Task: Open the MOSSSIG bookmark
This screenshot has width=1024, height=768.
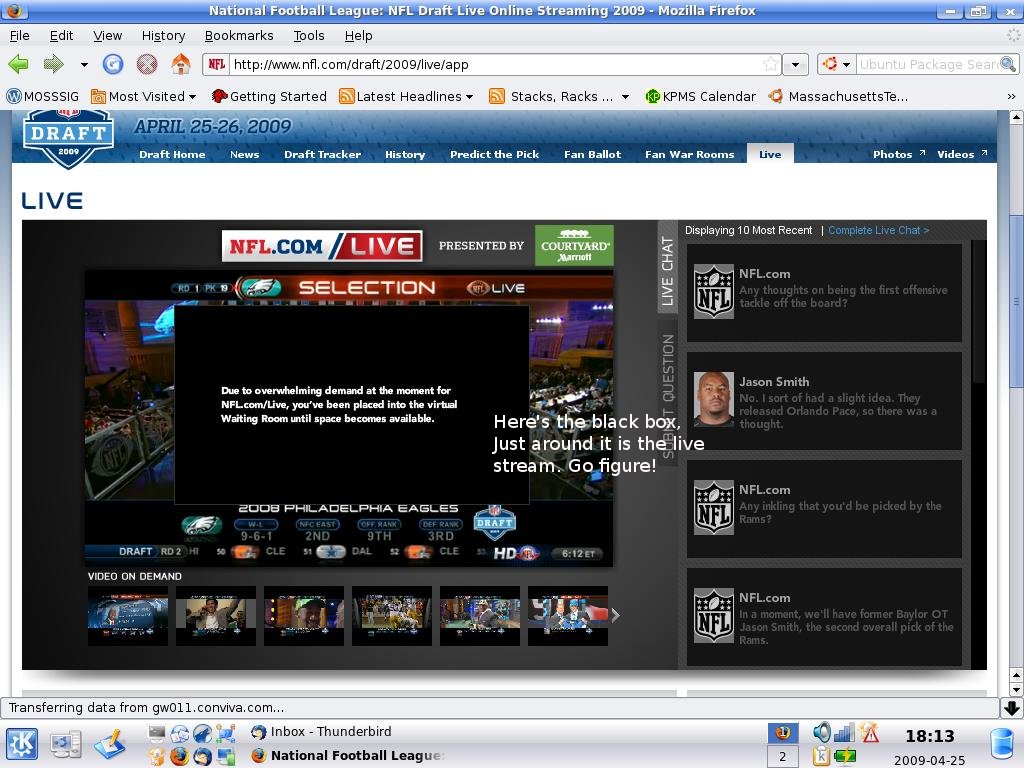Action: pos(43,97)
